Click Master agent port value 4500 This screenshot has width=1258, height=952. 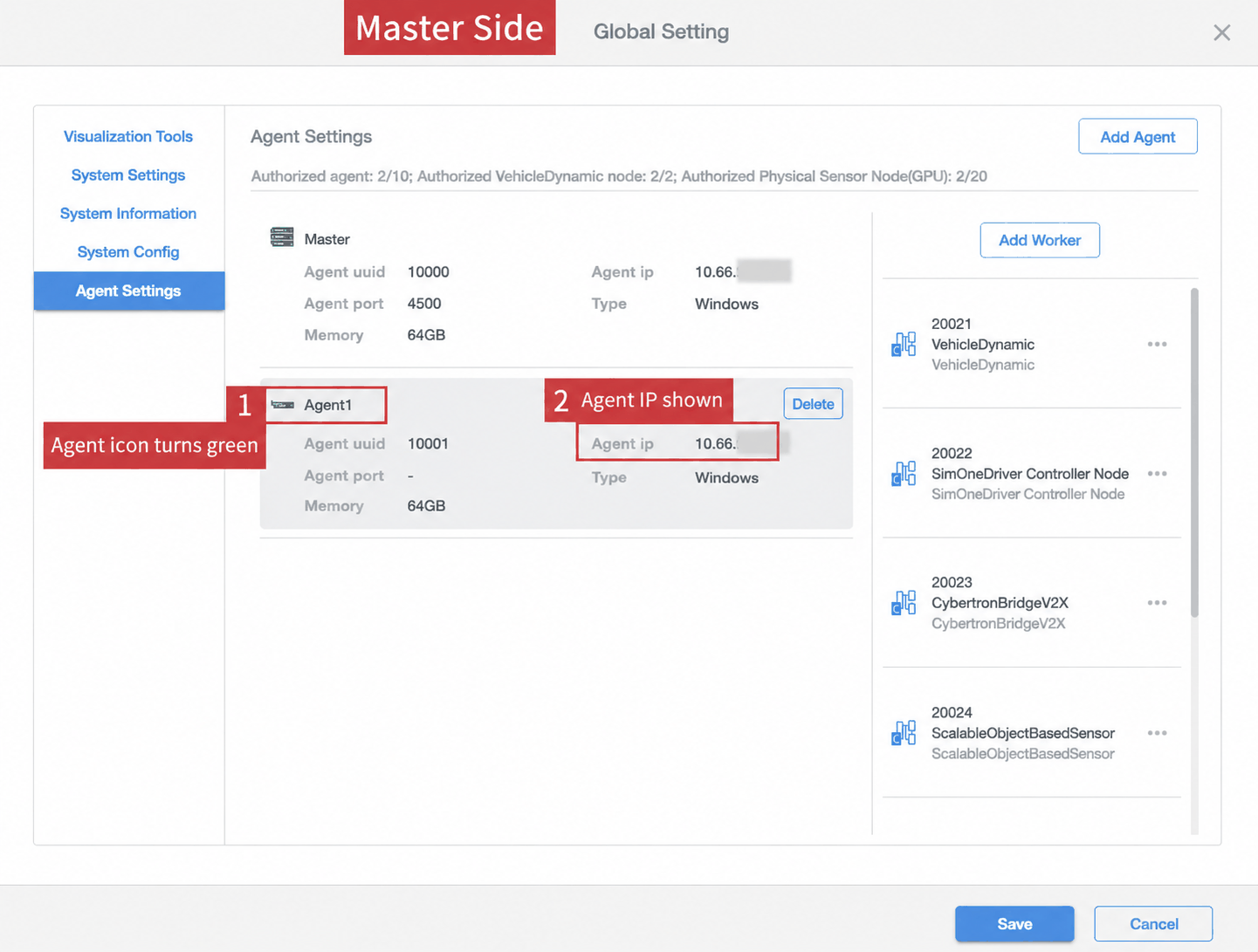[x=424, y=304]
